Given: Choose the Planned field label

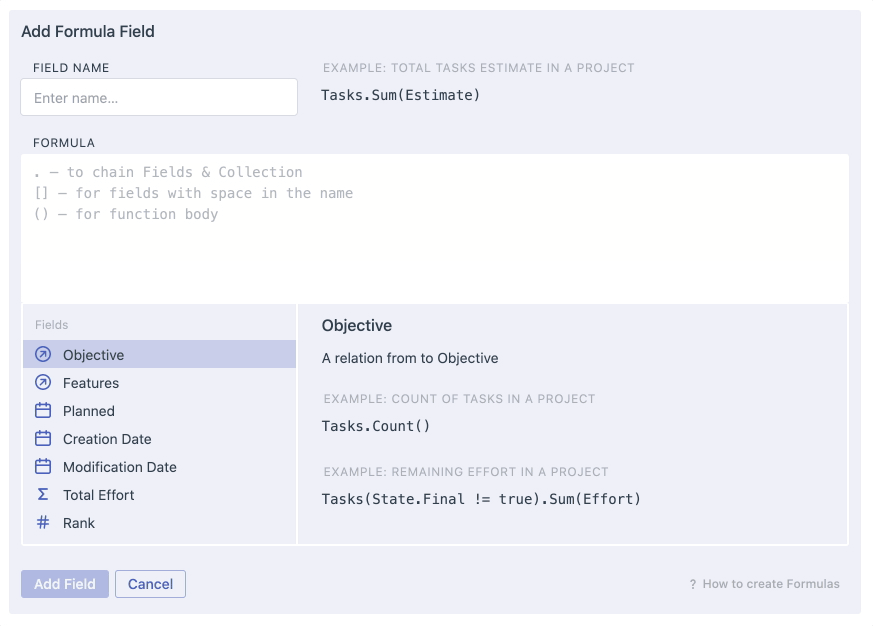Looking at the screenshot, I should (89, 411).
